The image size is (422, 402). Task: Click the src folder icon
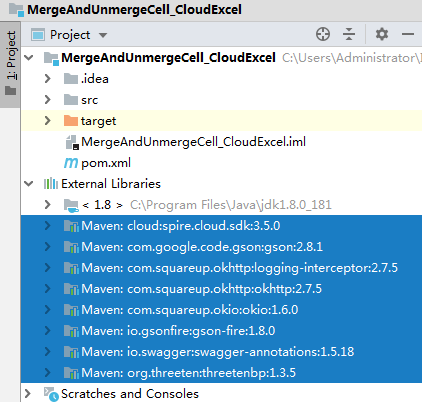click(71, 100)
